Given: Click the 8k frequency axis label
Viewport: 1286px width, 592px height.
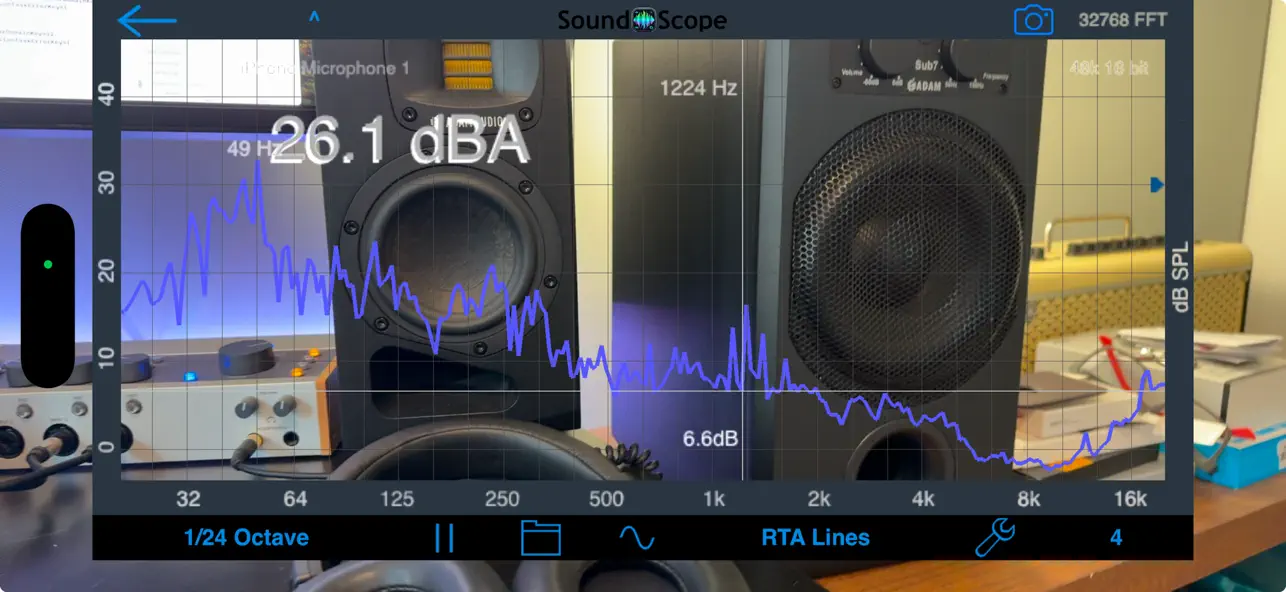Looking at the screenshot, I should (1028, 499).
